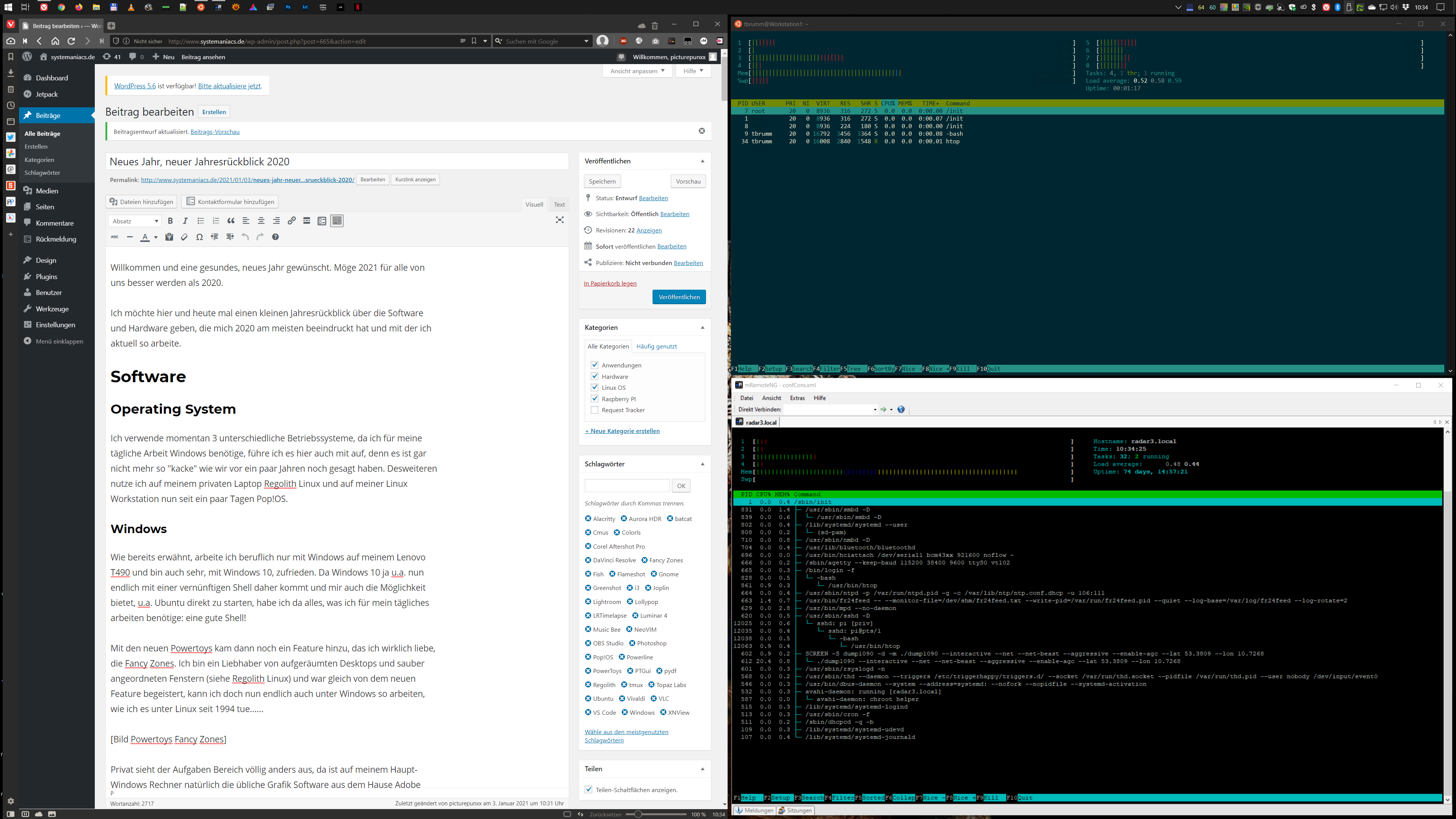Click the Bold formatting icon

[x=170, y=221]
